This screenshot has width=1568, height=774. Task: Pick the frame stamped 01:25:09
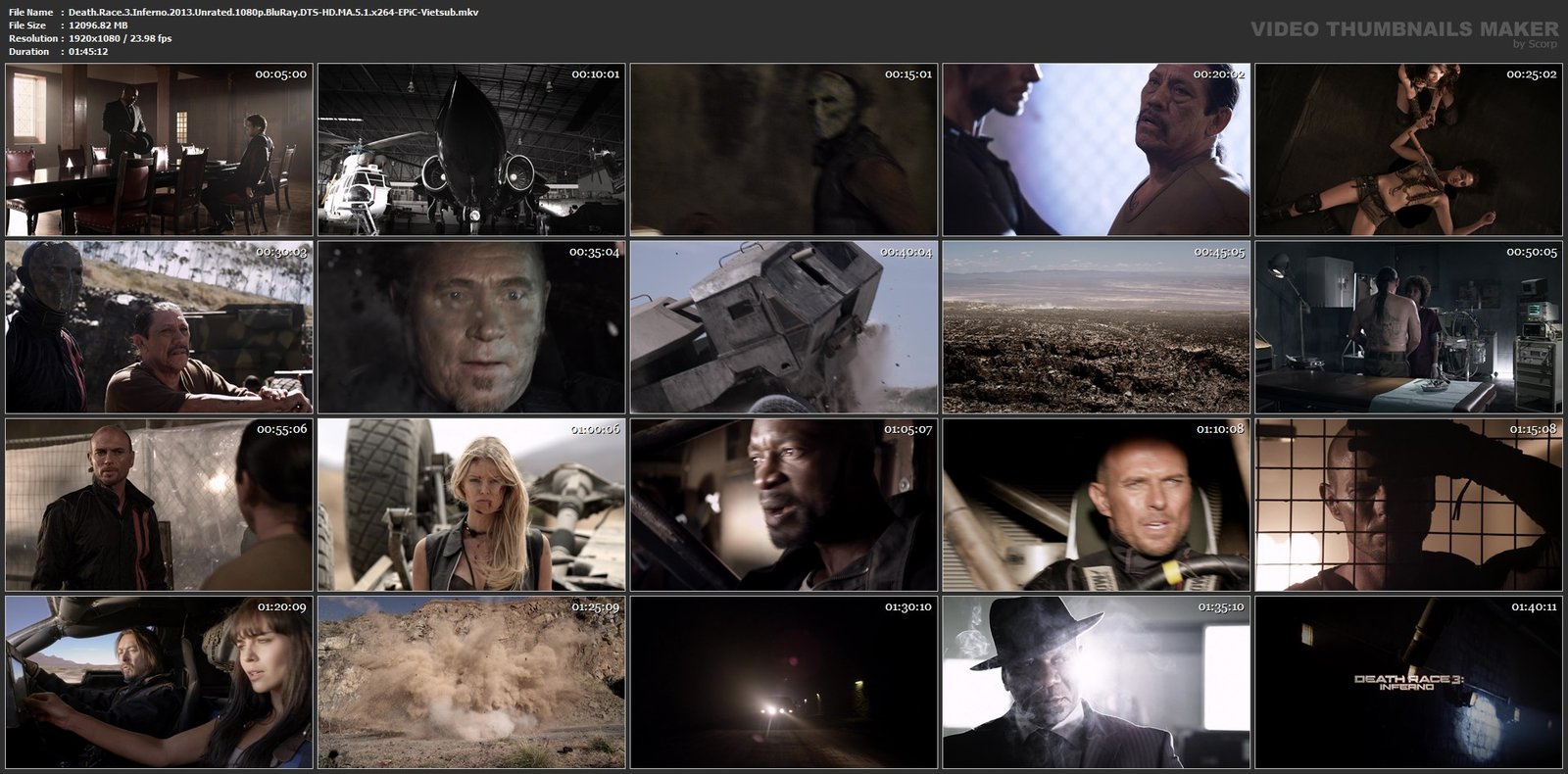click(471, 682)
